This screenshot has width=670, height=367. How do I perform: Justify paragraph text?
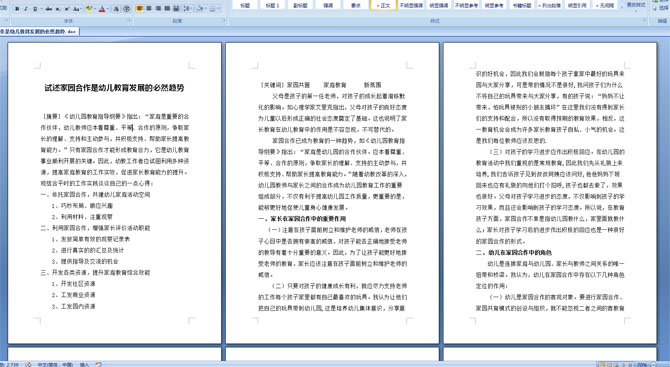pos(167,9)
